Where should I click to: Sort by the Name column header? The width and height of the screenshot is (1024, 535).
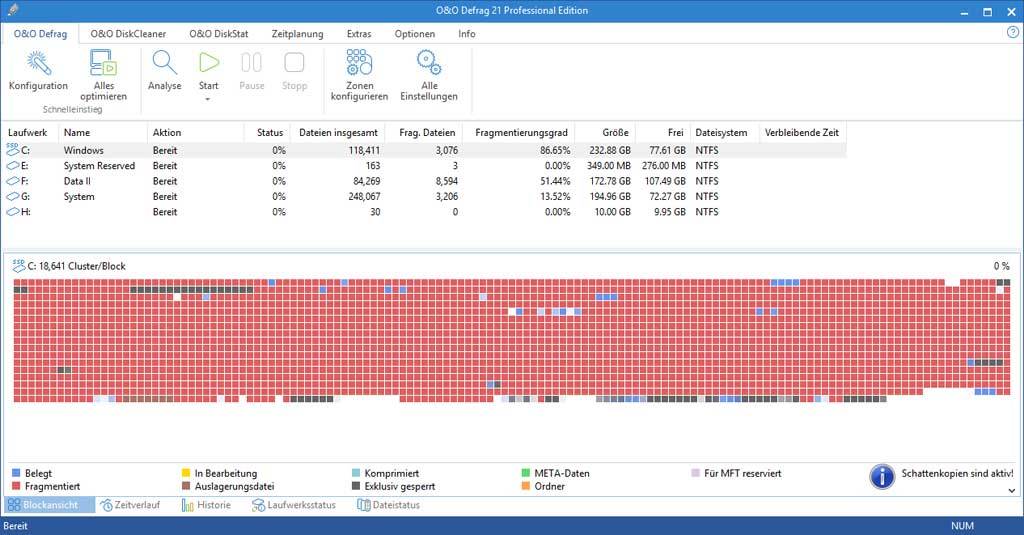coord(103,133)
